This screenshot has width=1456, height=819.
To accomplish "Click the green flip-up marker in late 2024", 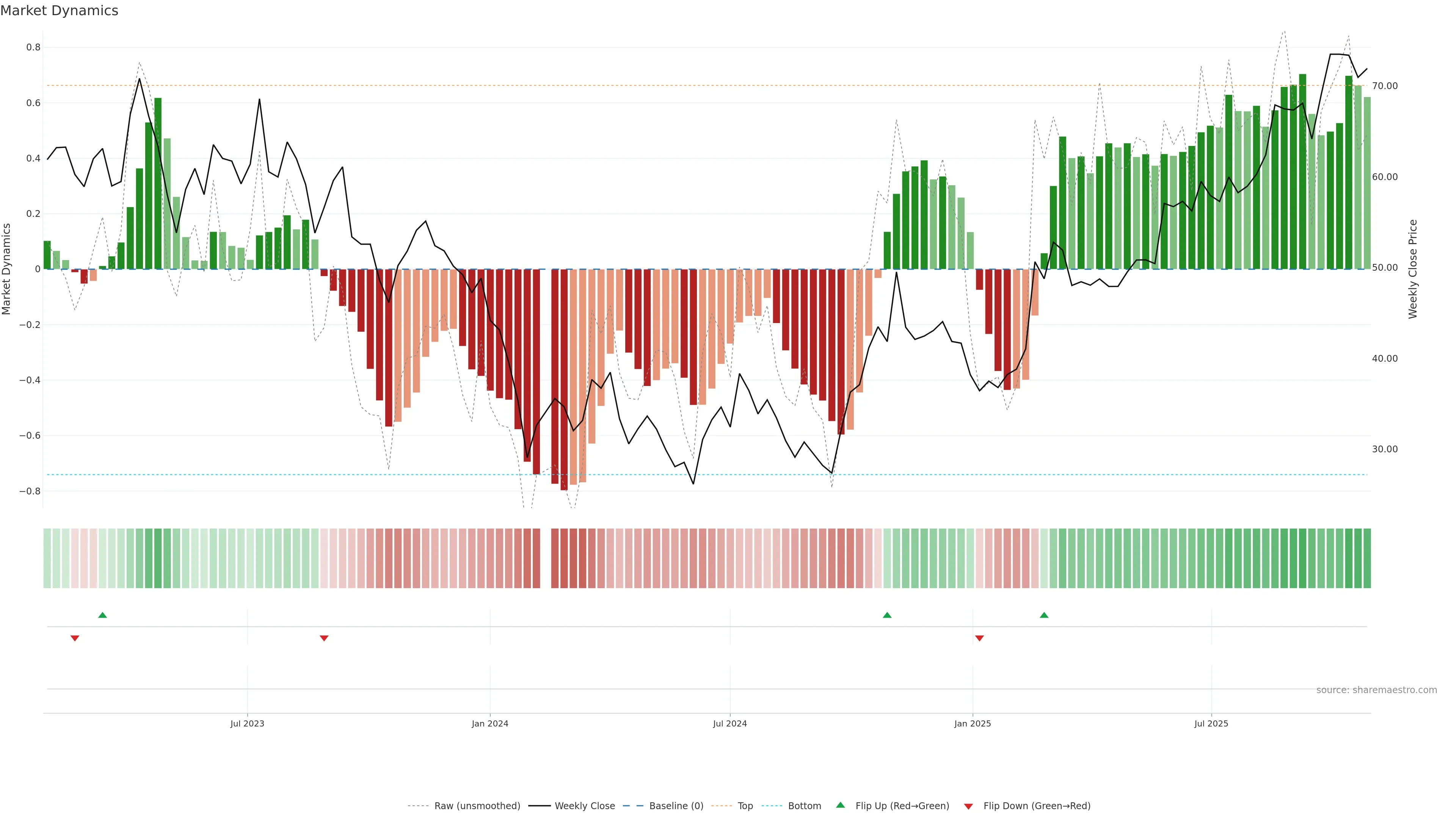I will pyautogui.click(x=887, y=615).
